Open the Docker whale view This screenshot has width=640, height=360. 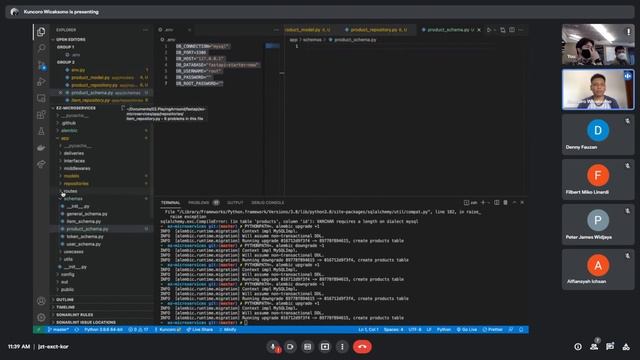pos(41,147)
